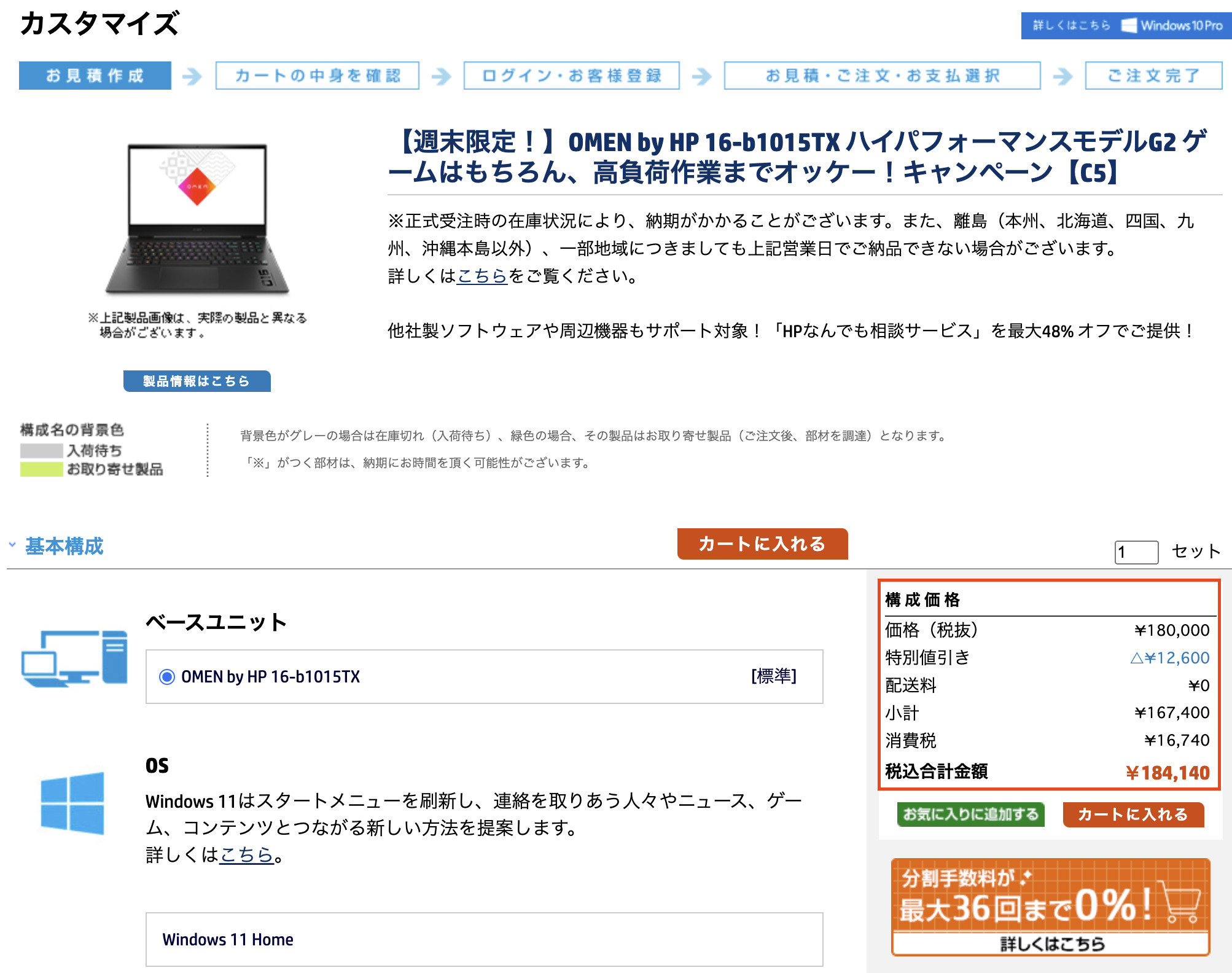Focus the set quantity input field
This screenshot has height=973, width=1232.
(x=1136, y=552)
